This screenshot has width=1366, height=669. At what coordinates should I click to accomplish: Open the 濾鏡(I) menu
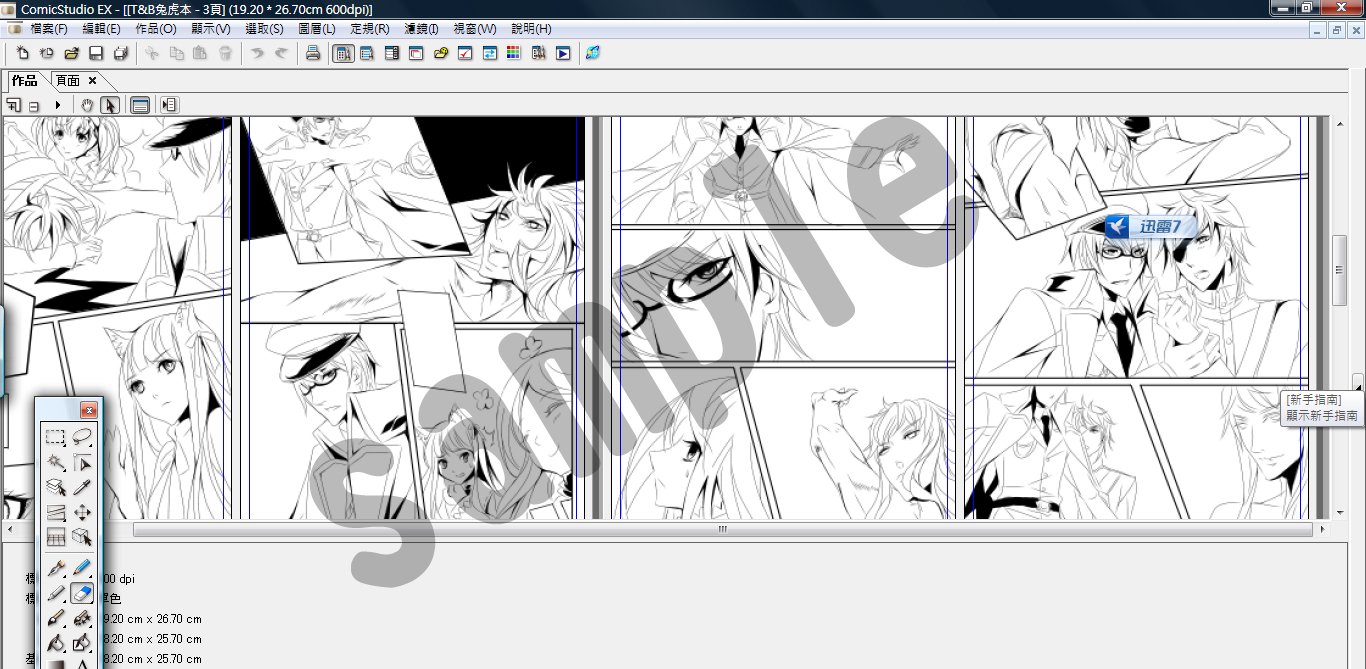[x=422, y=29]
